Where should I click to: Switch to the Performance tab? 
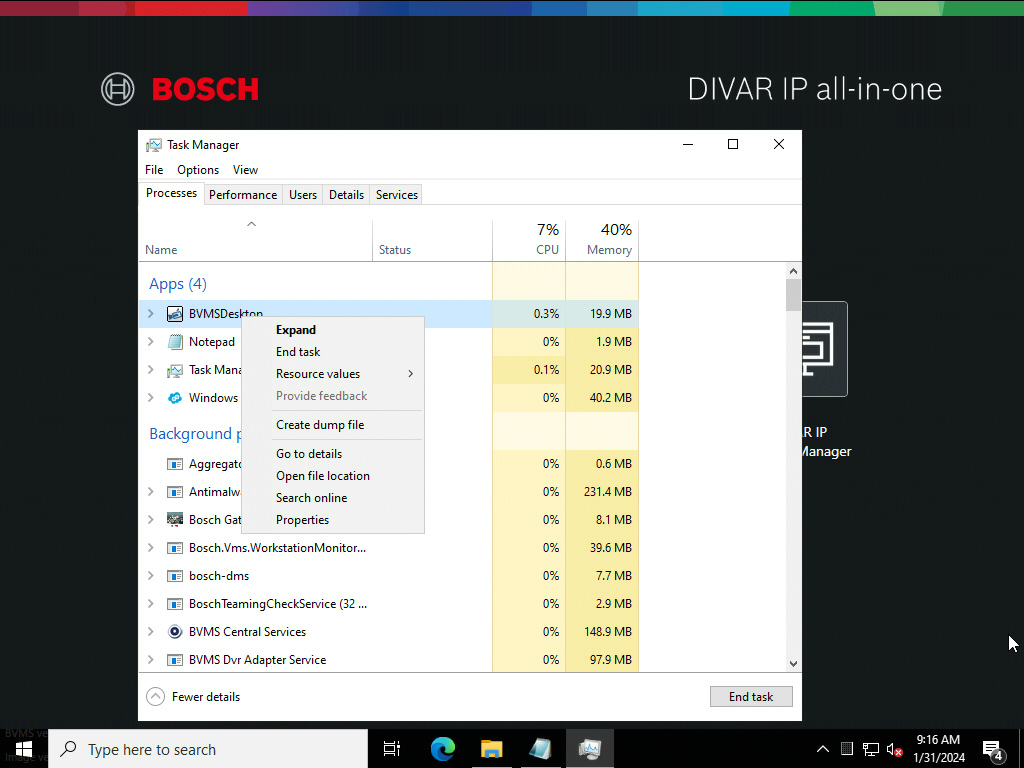(243, 195)
